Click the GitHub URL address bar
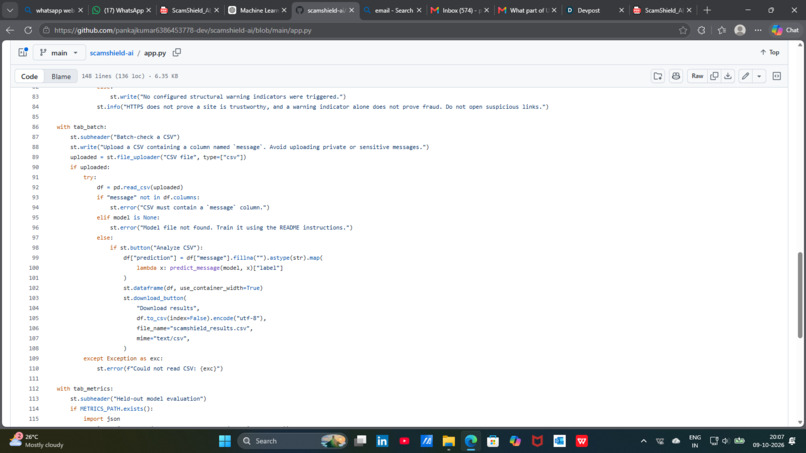 360,30
